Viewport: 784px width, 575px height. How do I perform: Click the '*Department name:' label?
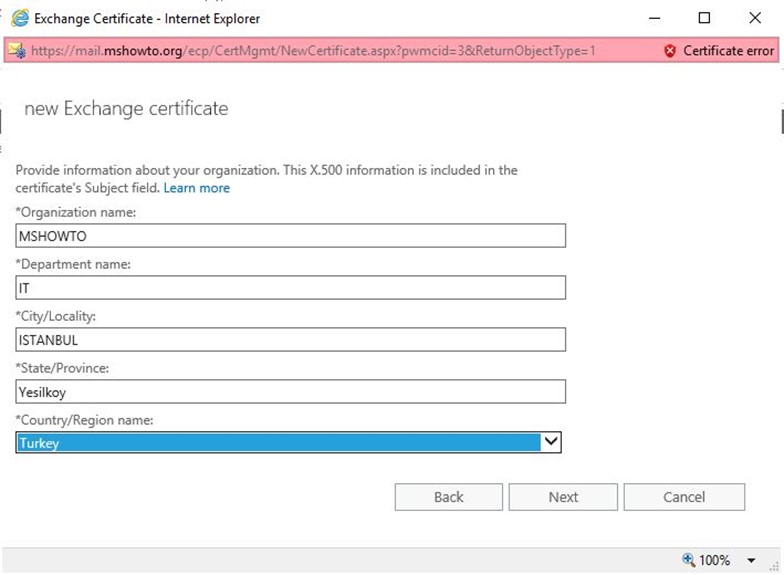click(x=73, y=264)
